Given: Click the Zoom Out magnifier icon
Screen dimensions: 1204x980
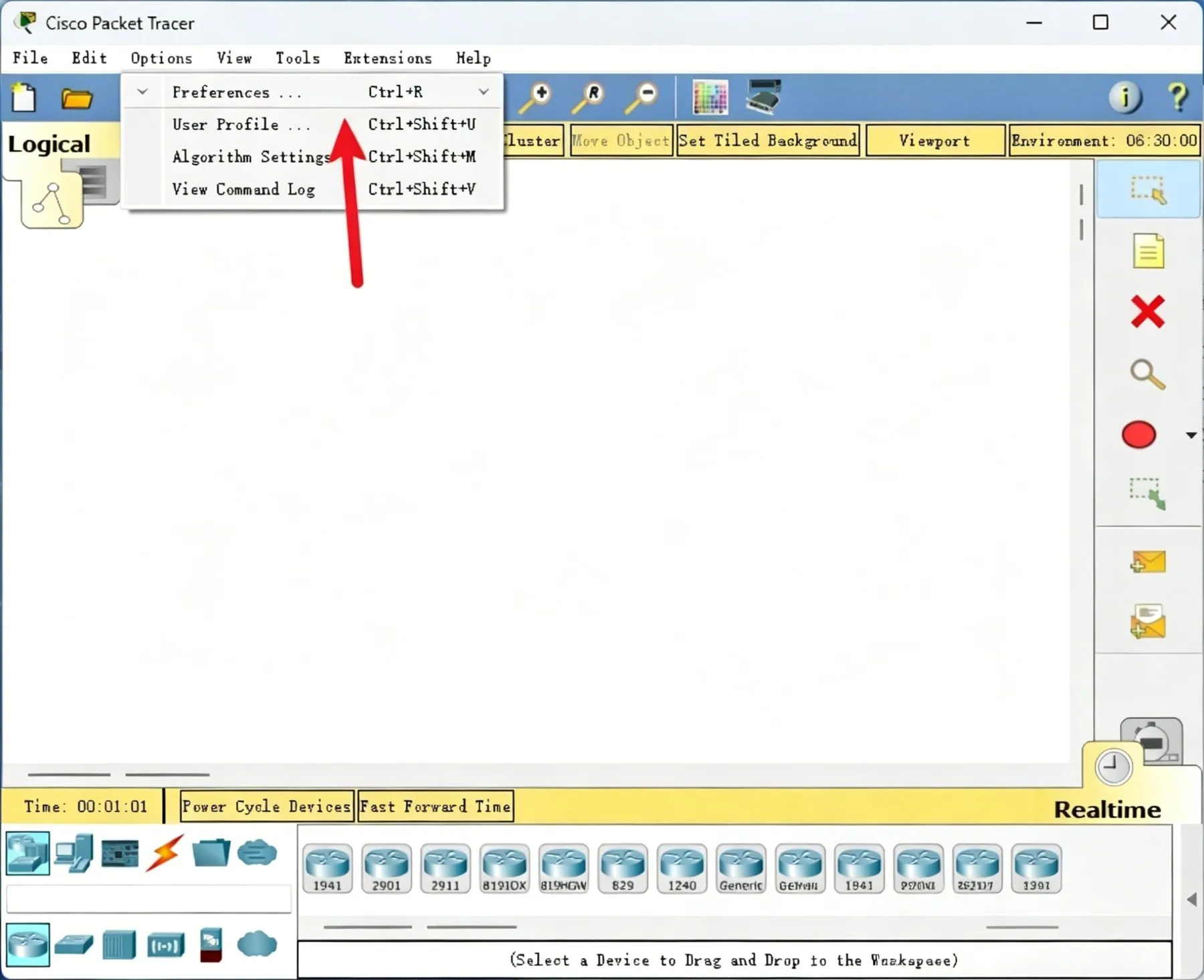Looking at the screenshot, I should point(641,98).
